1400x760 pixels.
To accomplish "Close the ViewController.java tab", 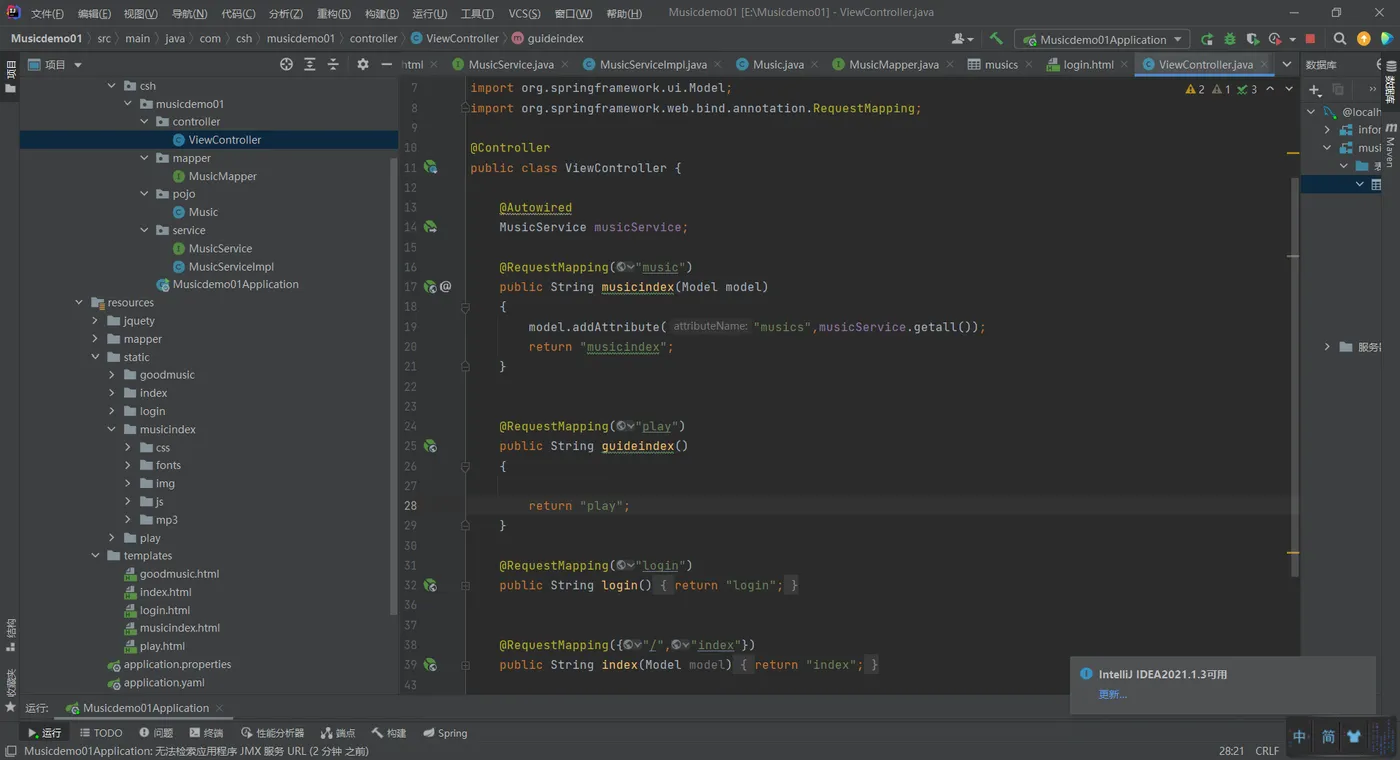I will coord(1265,64).
